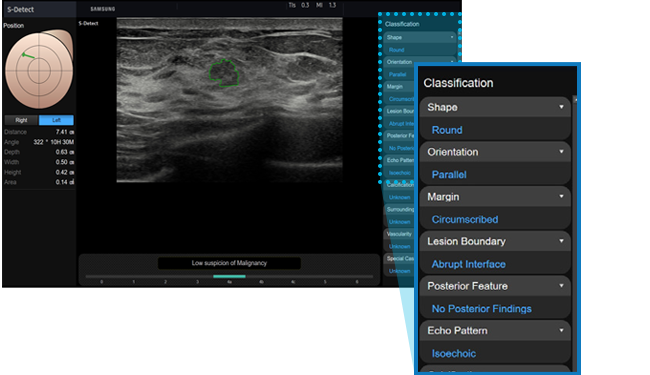The image size is (650, 375).
Task: Click the 3 tick on BI-RADS scale
Action: 197,282
